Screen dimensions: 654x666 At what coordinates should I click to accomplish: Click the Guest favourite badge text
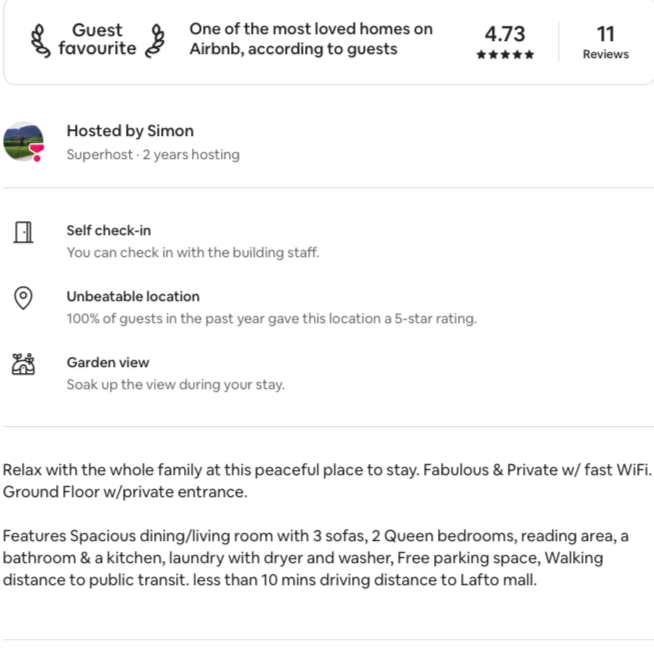(x=97, y=39)
